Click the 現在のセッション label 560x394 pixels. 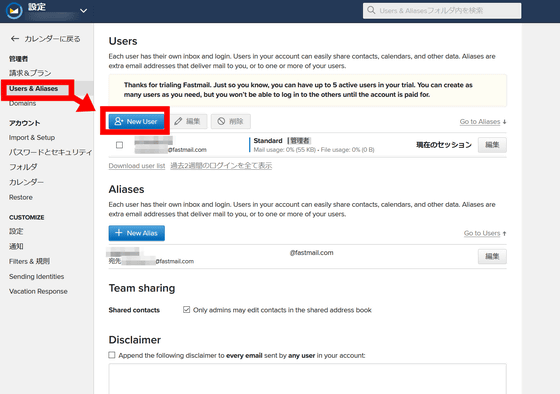pyautogui.click(x=444, y=145)
